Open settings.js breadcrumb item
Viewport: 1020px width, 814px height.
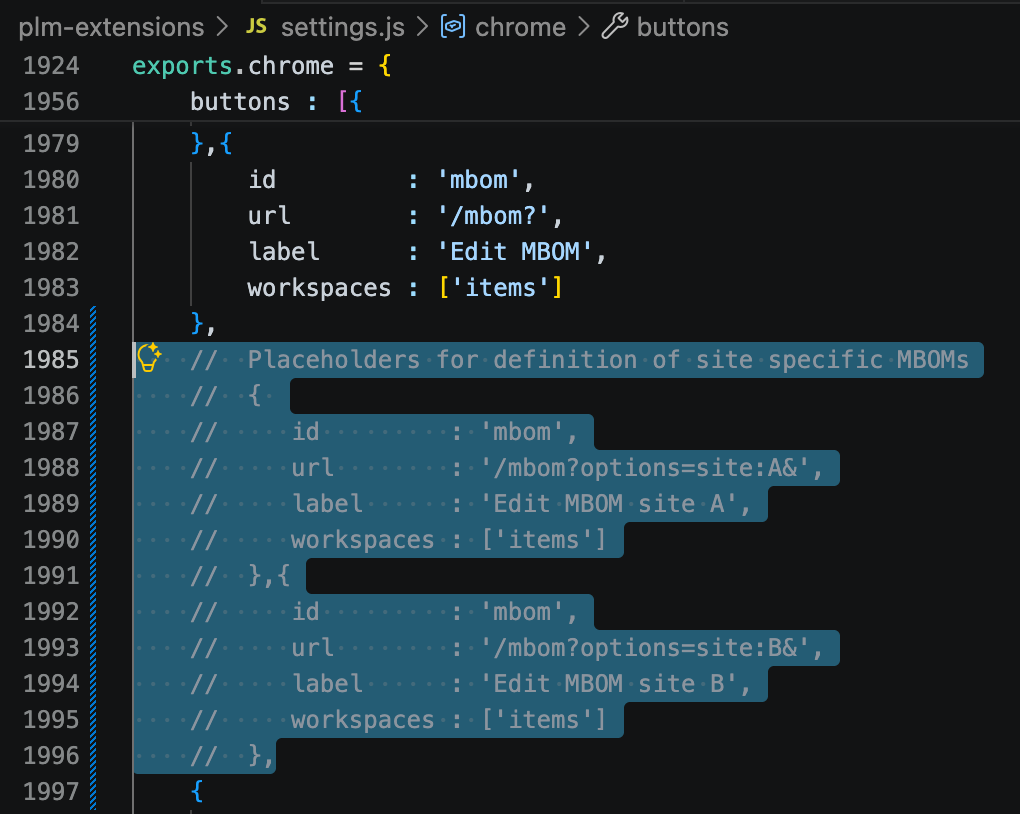click(x=343, y=27)
